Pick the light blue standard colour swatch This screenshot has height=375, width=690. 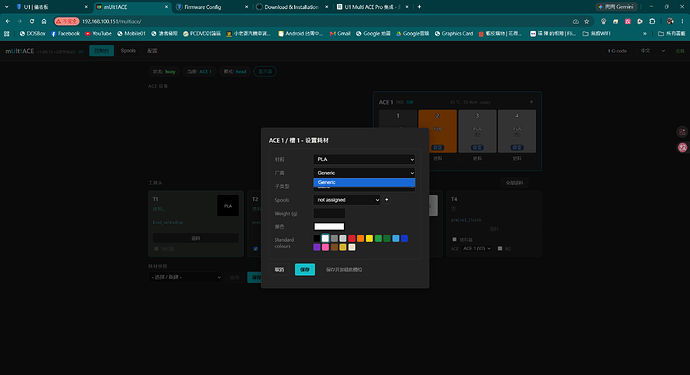[x=396, y=239]
